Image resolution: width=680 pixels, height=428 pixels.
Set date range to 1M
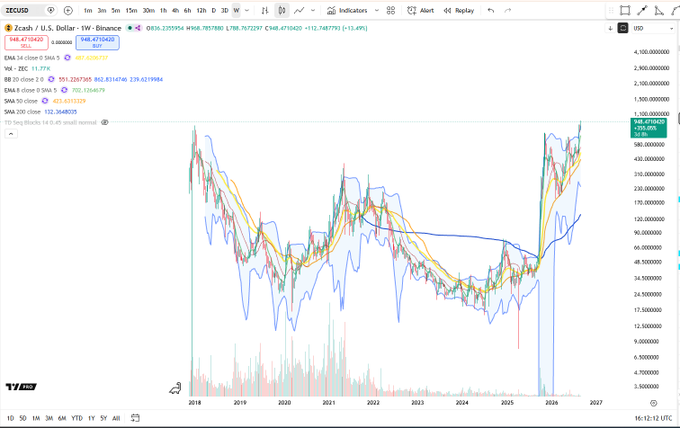pyautogui.click(x=36, y=418)
